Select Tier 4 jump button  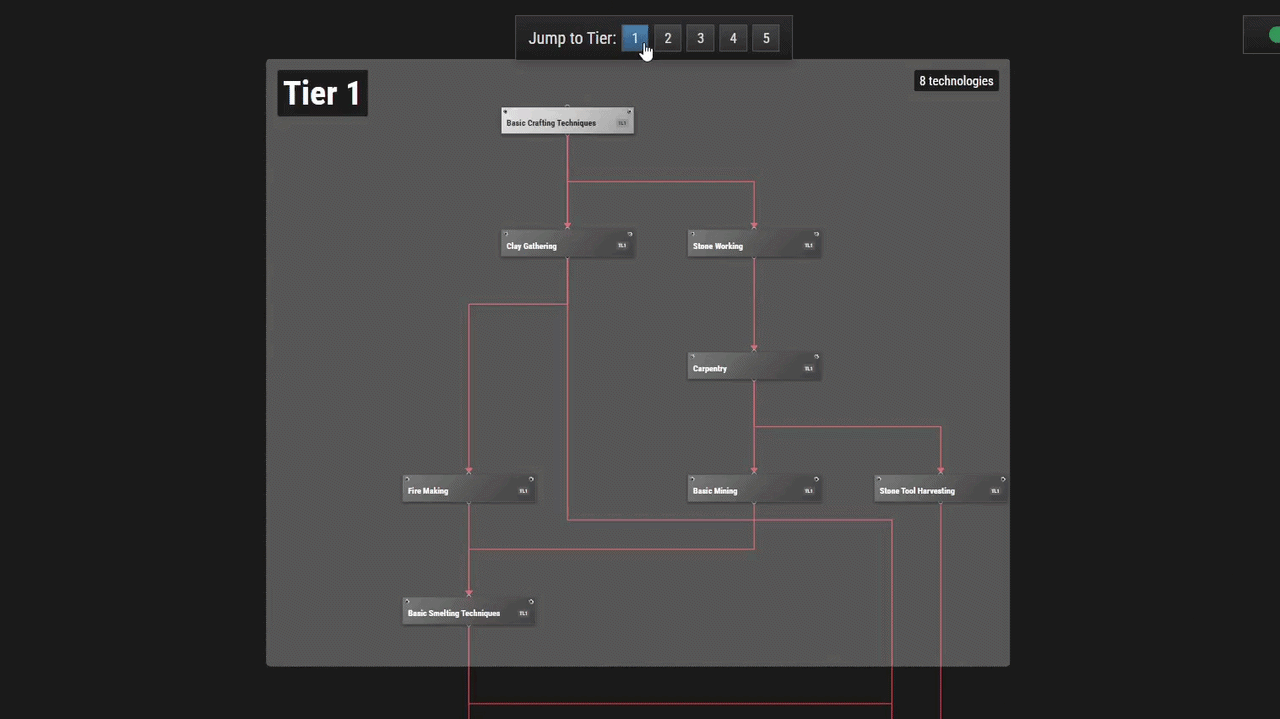tap(733, 38)
